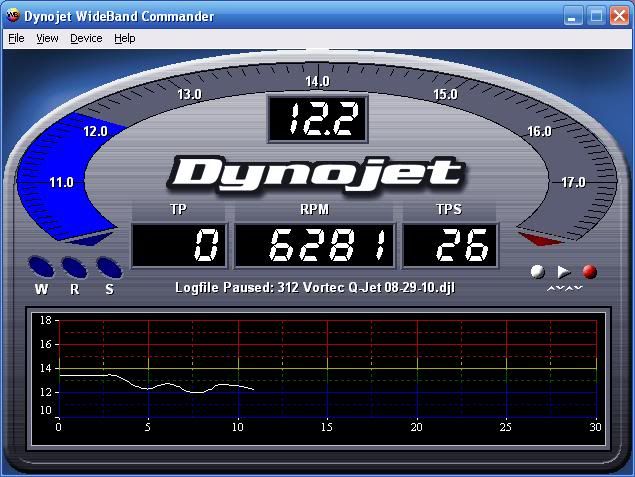Click the Dynojet logo
This screenshot has height=477, width=635.
click(316, 174)
